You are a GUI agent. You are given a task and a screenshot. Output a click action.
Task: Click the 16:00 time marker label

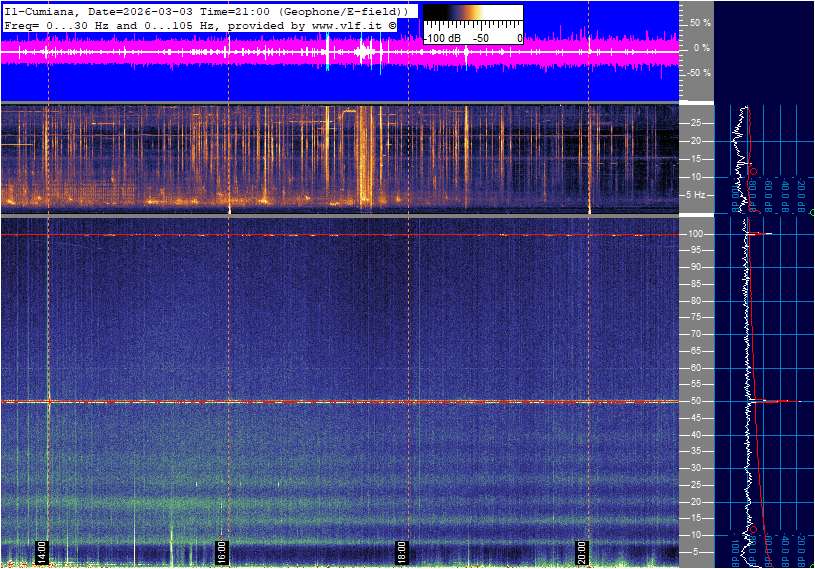tap(222, 552)
